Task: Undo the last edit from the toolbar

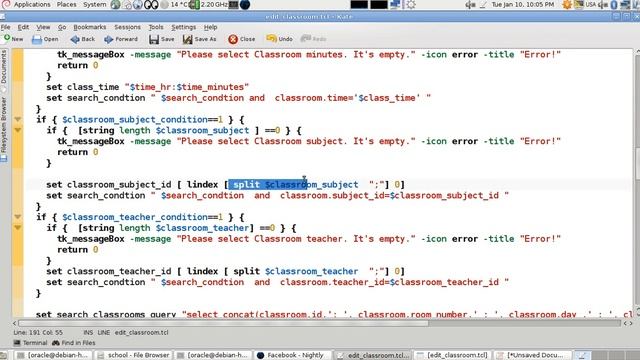Action: [x=279, y=39]
